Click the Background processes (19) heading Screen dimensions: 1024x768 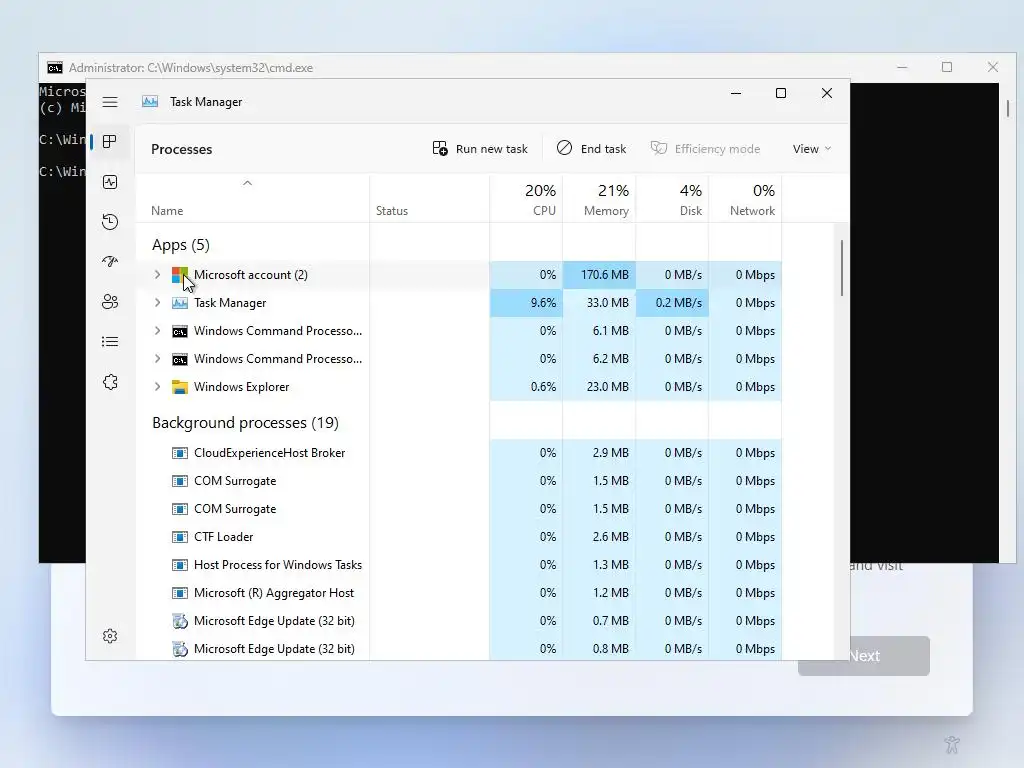pyautogui.click(x=246, y=423)
